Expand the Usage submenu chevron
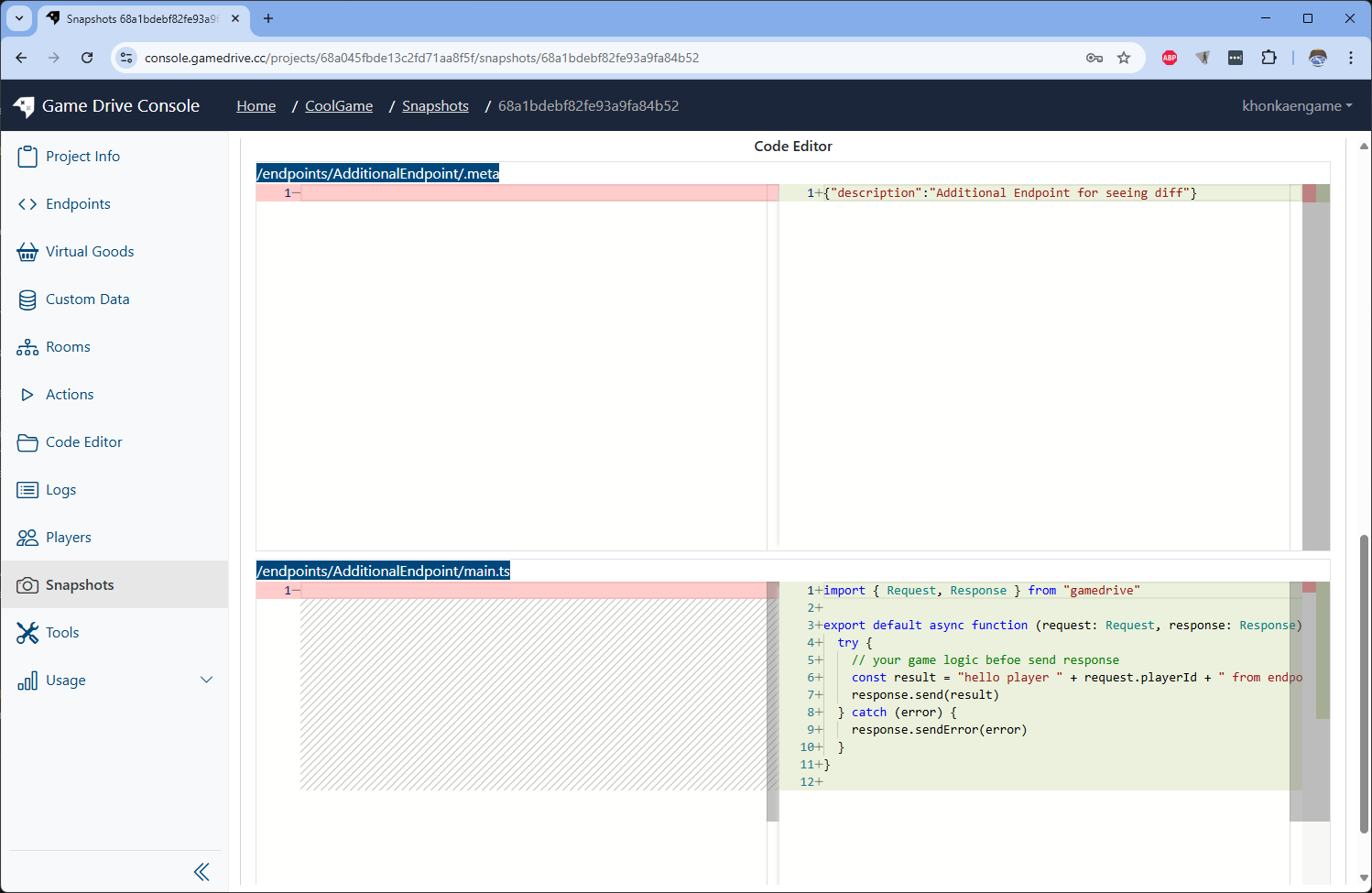This screenshot has height=893, width=1372. tap(206, 681)
